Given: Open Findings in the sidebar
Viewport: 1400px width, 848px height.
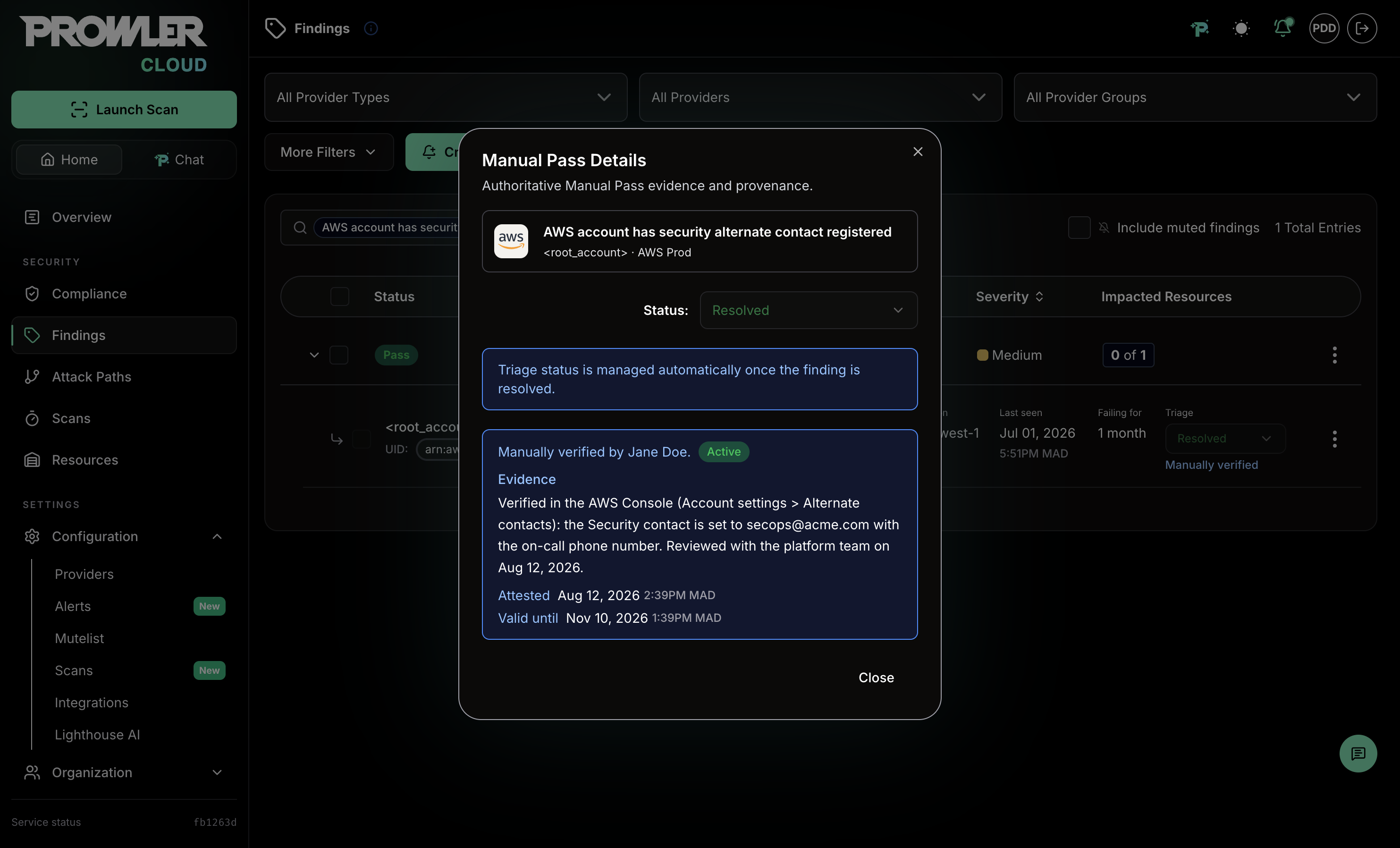Looking at the screenshot, I should point(124,335).
